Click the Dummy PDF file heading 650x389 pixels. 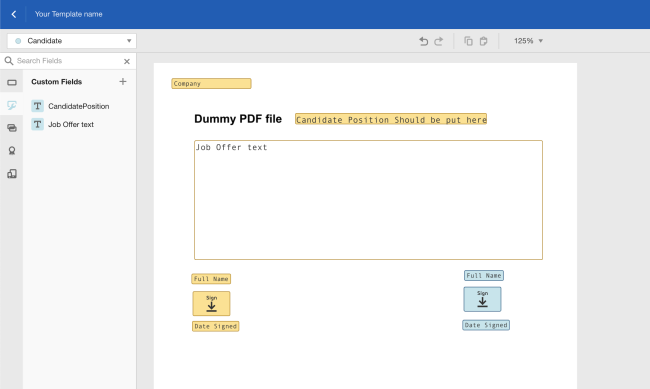click(238, 119)
